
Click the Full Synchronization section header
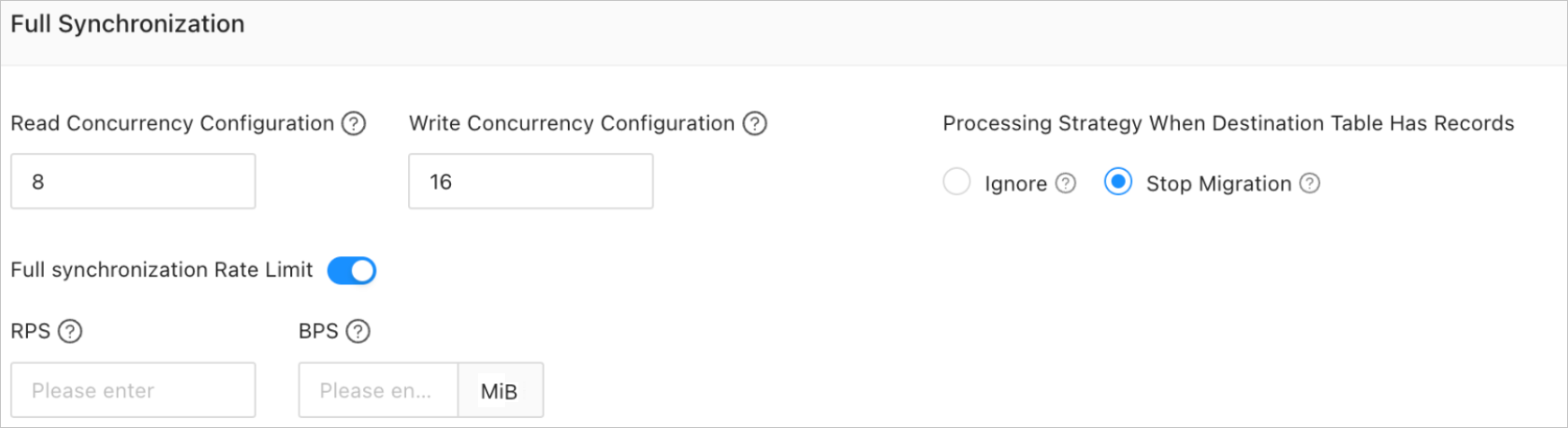click(x=128, y=24)
